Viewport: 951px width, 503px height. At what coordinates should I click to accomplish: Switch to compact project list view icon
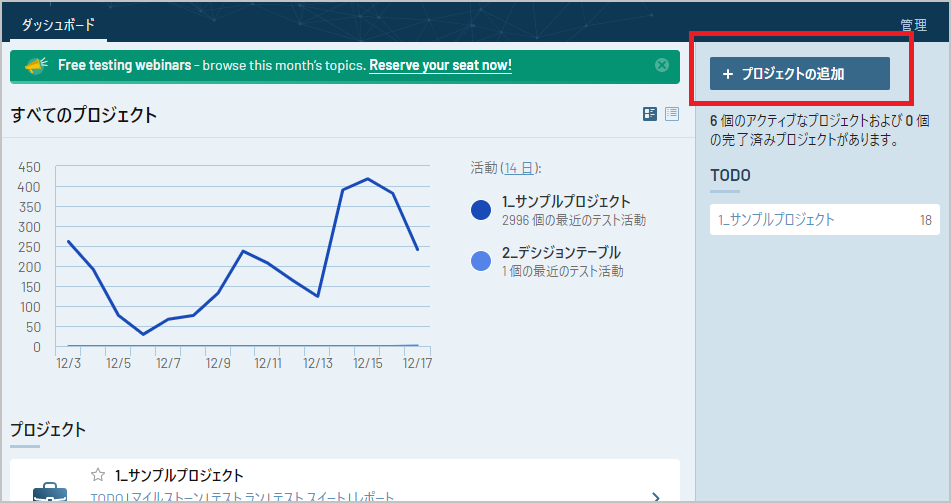pos(672,114)
